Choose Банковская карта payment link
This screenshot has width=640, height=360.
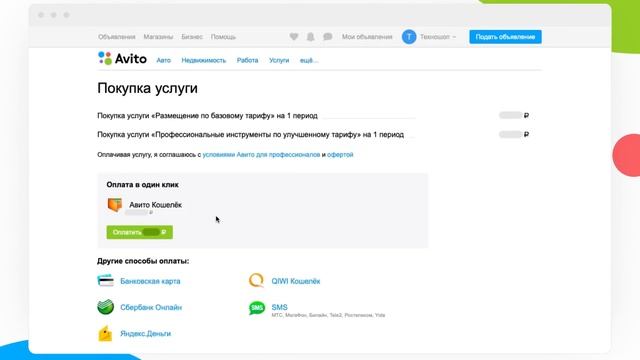(x=150, y=281)
